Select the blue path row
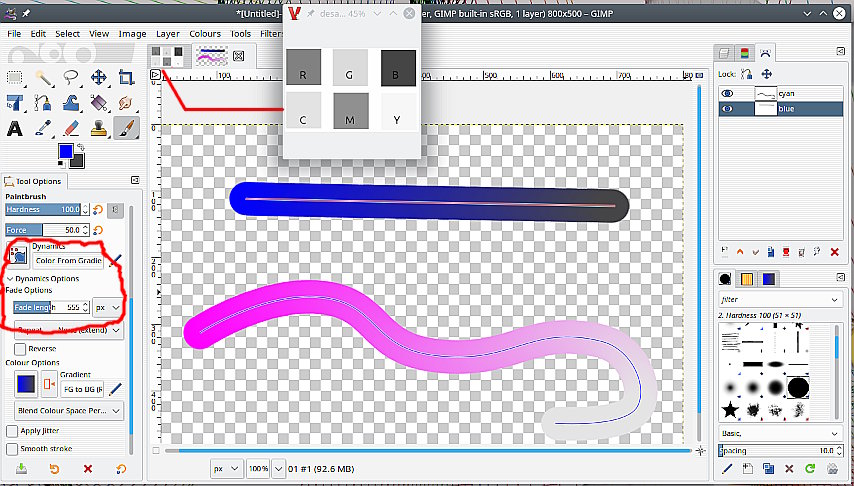The height and width of the screenshot is (486, 854). (x=780, y=109)
